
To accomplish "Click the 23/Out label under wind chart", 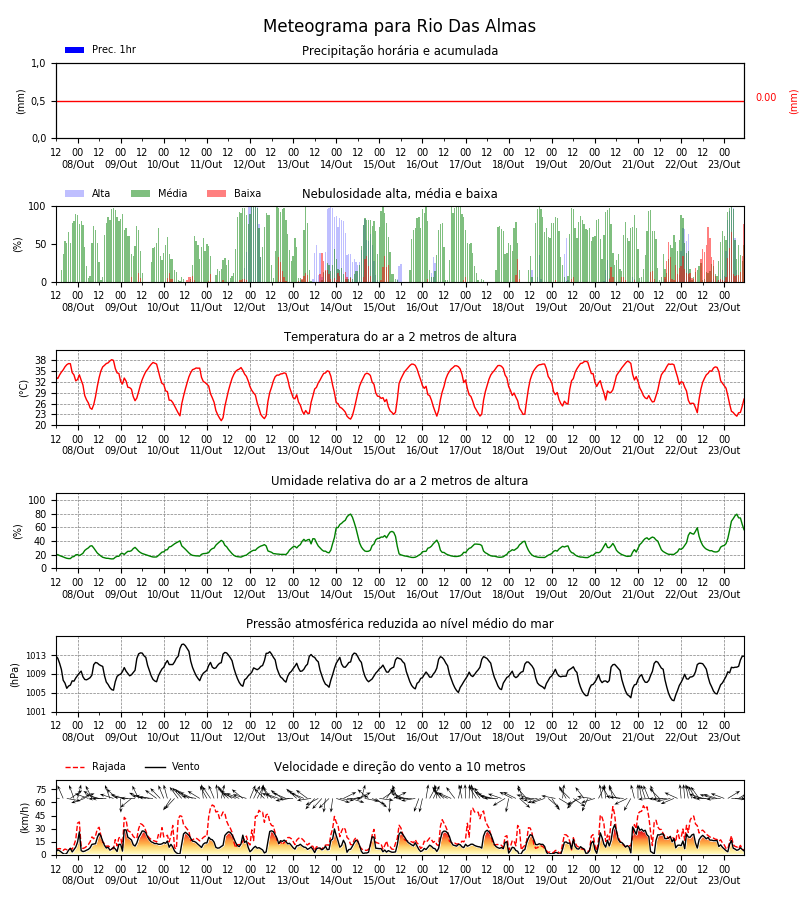I will point(724,880).
